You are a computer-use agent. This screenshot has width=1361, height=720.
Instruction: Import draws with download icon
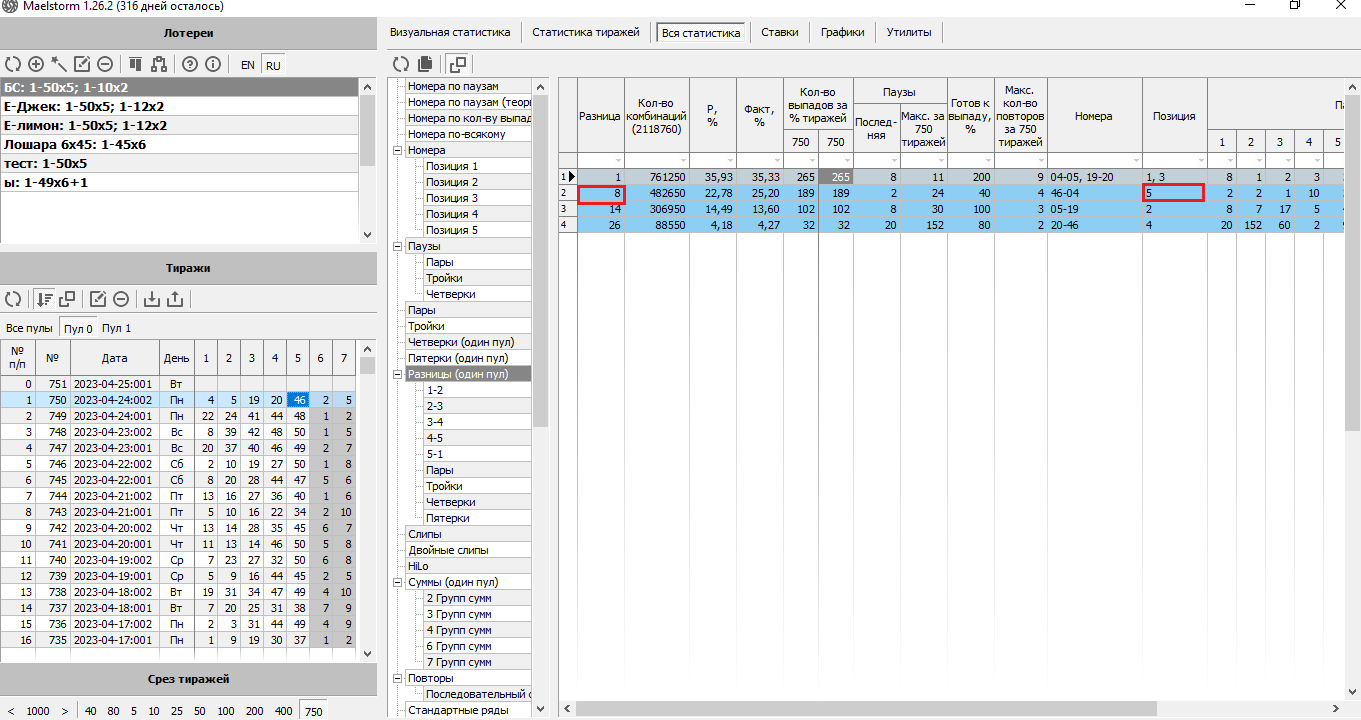tap(152, 298)
